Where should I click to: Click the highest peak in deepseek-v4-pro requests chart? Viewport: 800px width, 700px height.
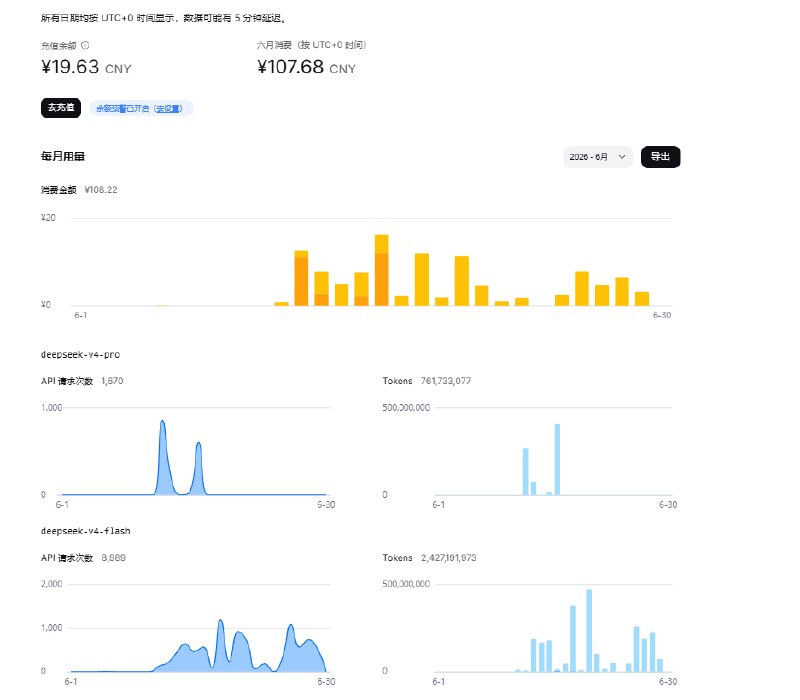(x=162, y=421)
